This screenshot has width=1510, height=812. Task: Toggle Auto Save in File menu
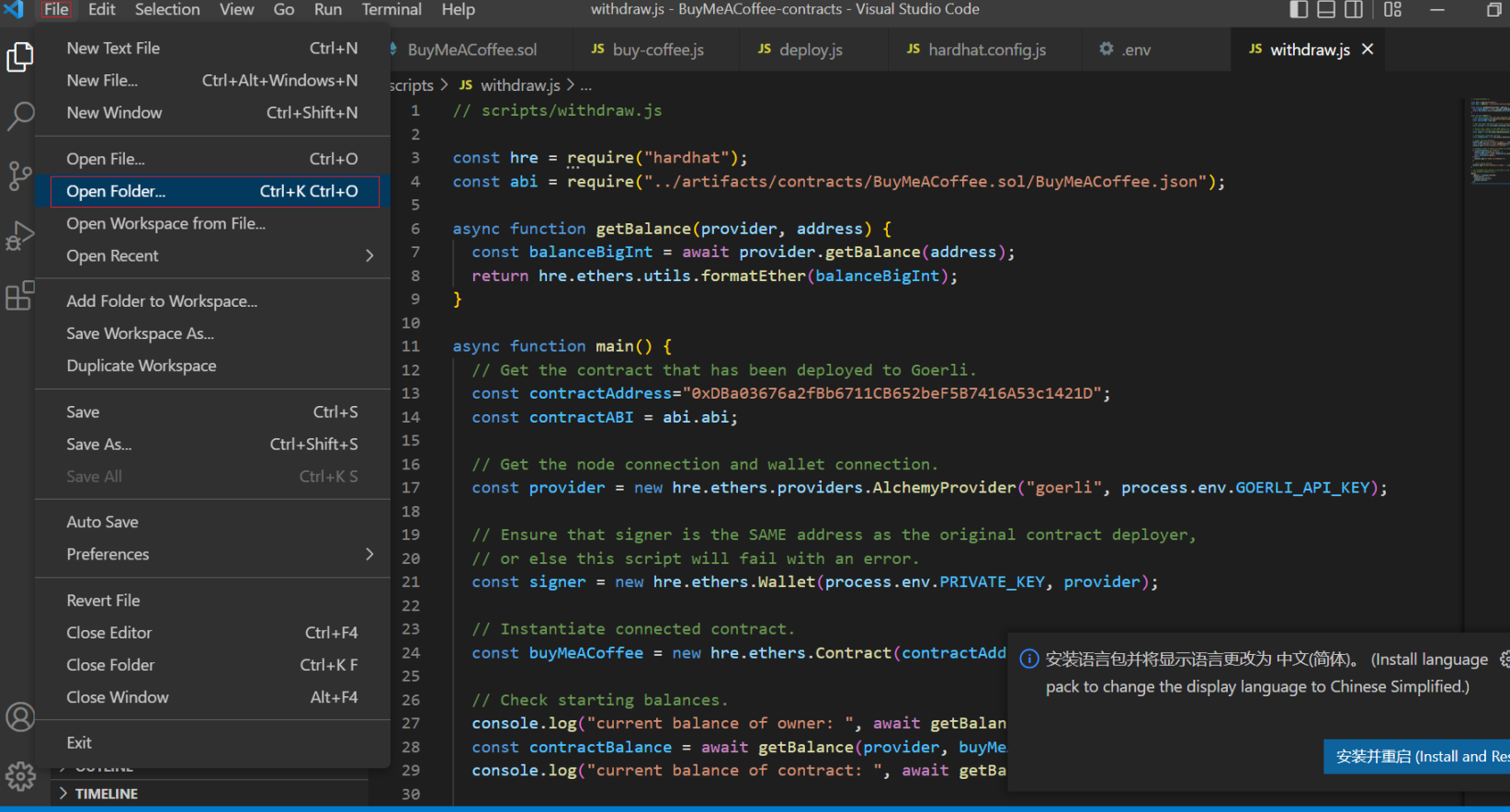(102, 522)
